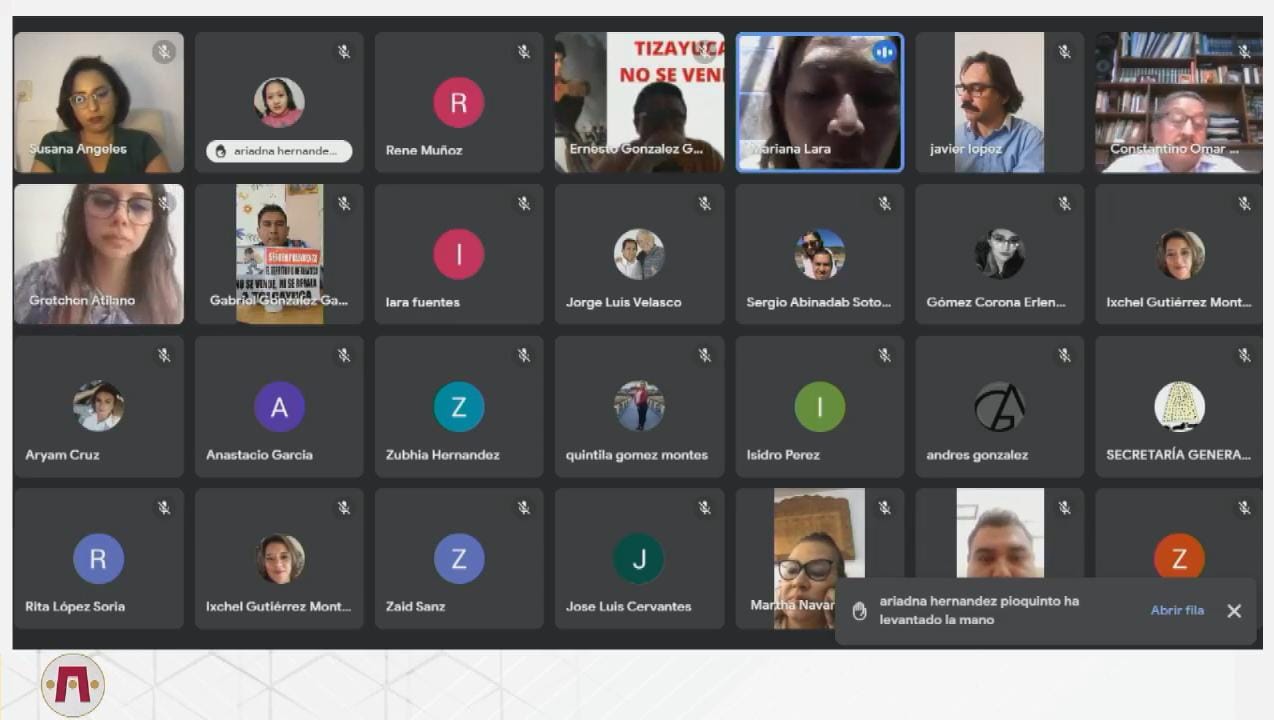Click andres gonzalez's profile picture
Image resolution: width=1274 pixels, height=720 pixels.
point(999,407)
